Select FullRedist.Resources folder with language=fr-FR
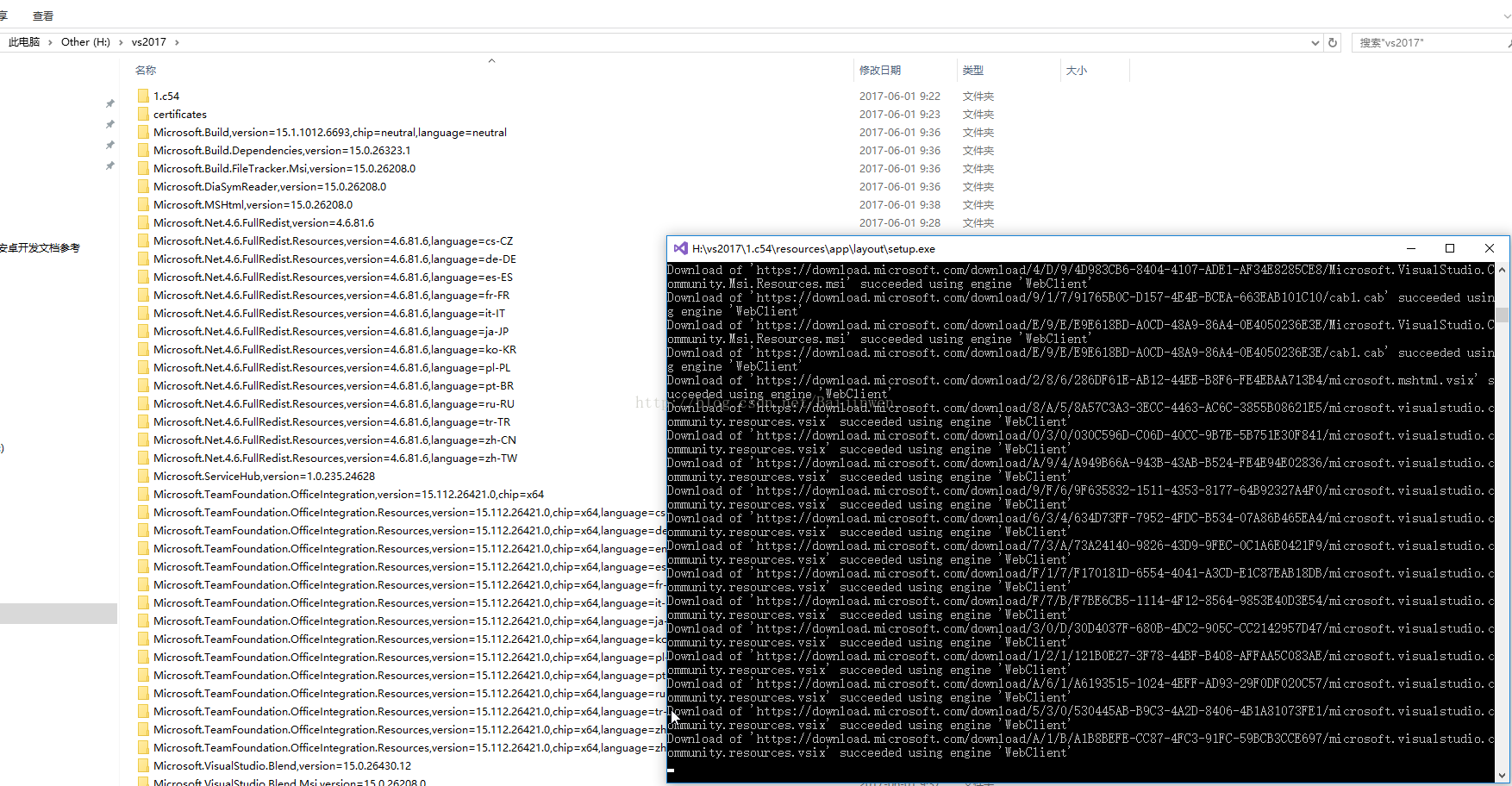The width and height of the screenshot is (1512, 786). pyautogui.click(x=331, y=295)
